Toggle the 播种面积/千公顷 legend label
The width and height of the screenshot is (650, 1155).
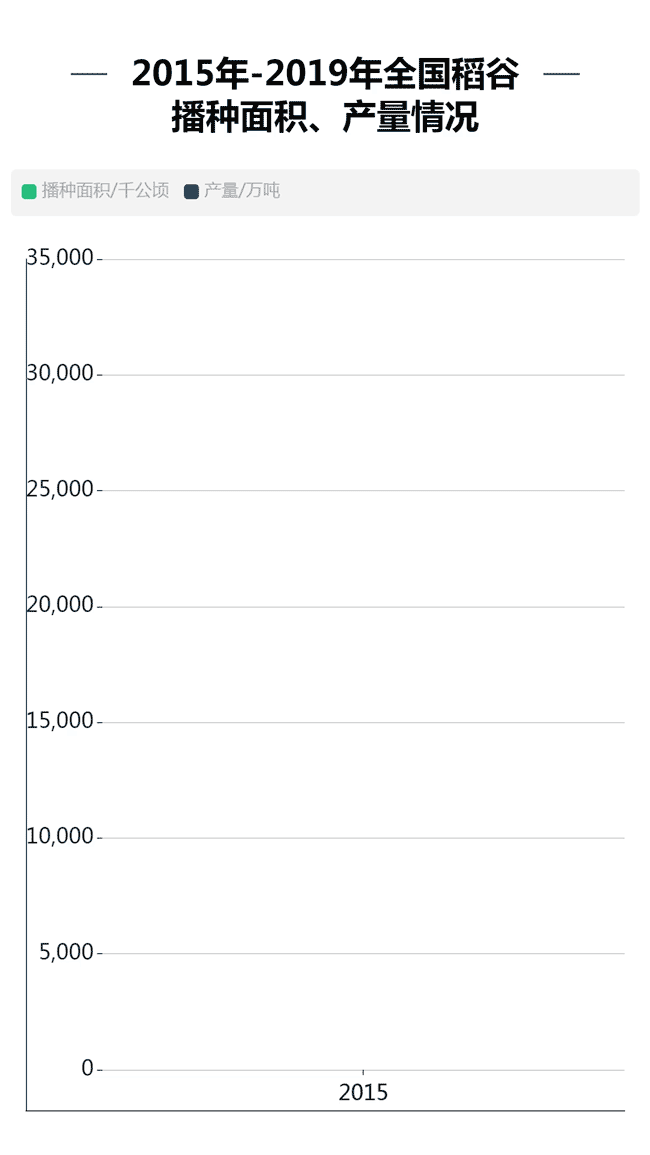pyautogui.click(x=105, y=191)
